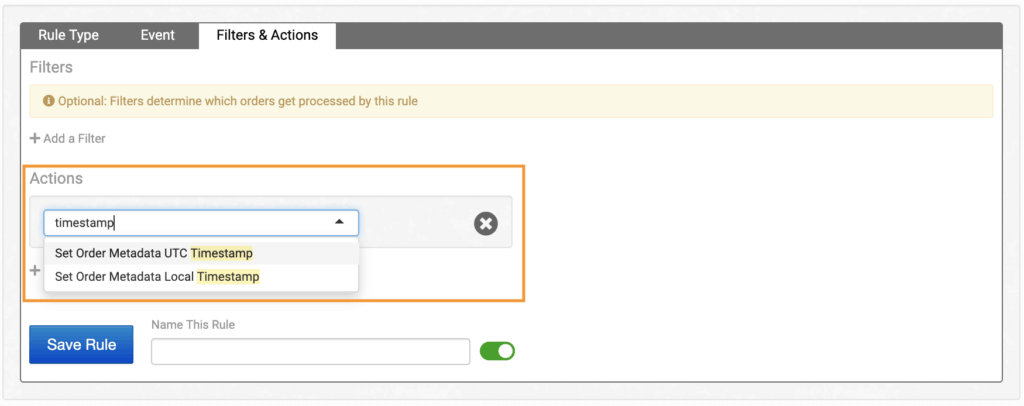The width and height of the screenshot is (1024, 406).
Task: Choose Set Order Metadata Local Timestamp
Action: pyautogui.click(x=157, y=276)
